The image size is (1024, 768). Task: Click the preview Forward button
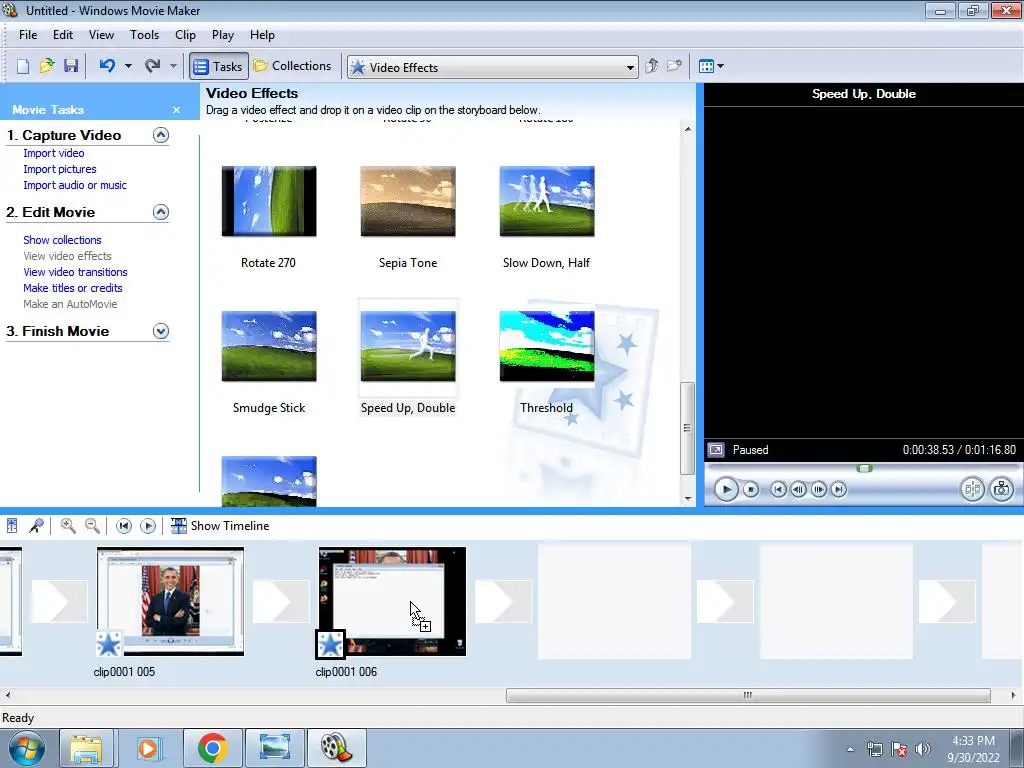[x=839, y=489]
